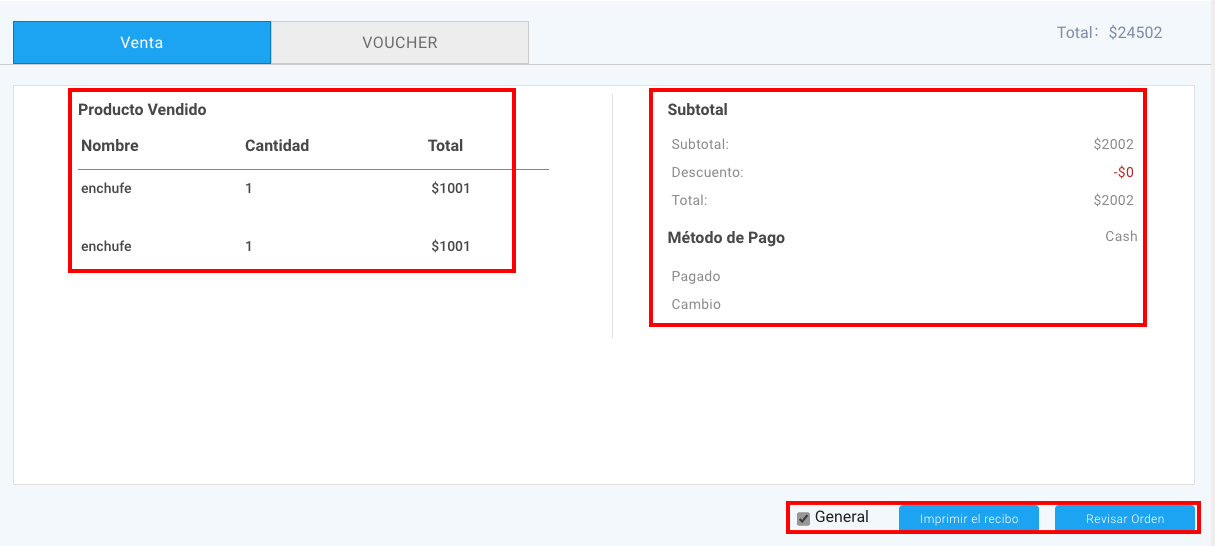Click the Imprimir el recibo button
This screenshot has width=1215, height=546.
point(969,518)
